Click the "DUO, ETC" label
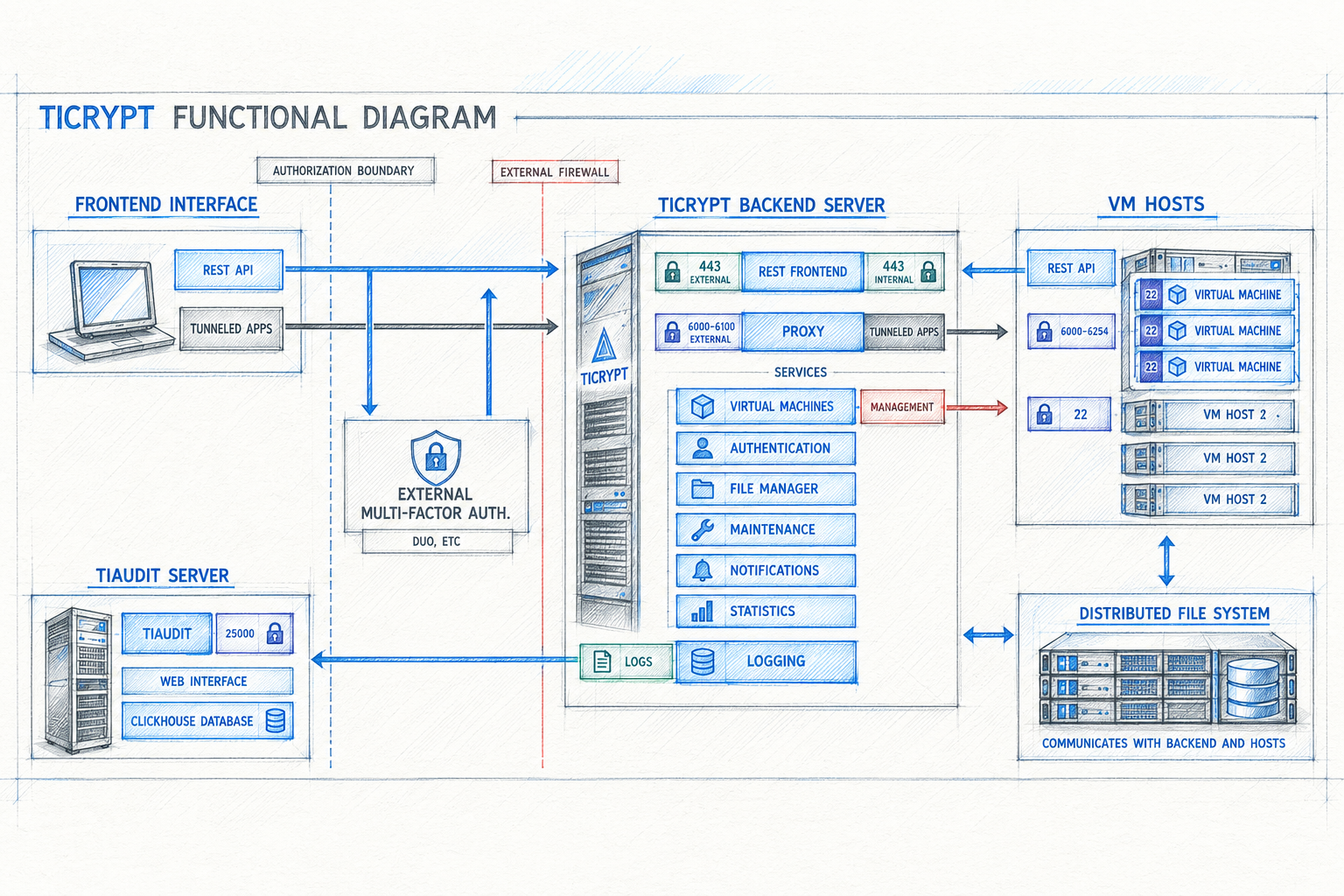This screenshot has height=896, width=1344. point(437,542)
